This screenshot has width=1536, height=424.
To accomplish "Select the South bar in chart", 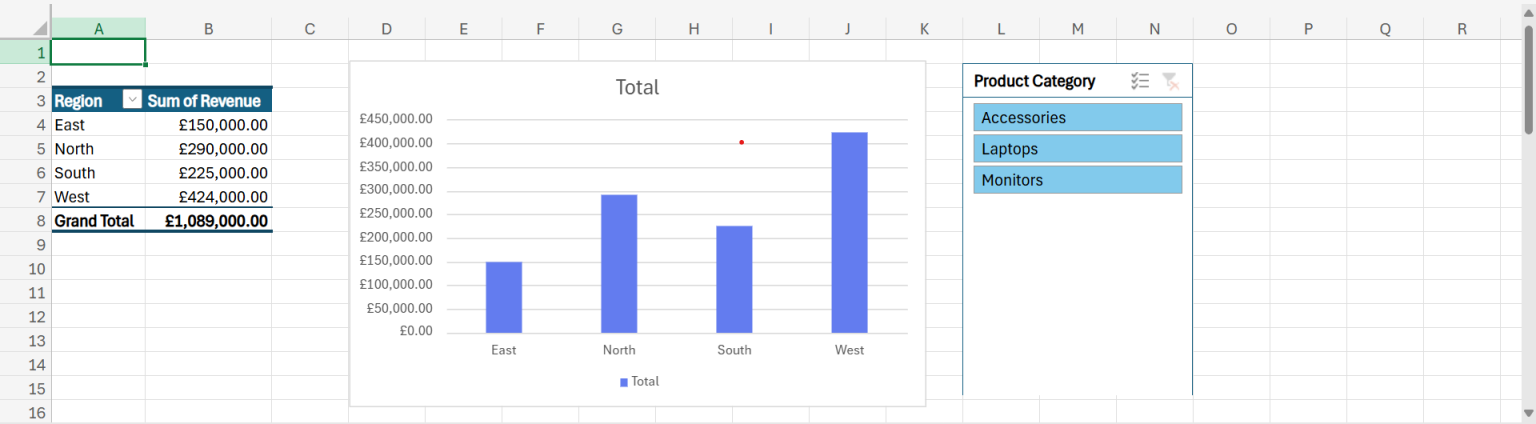I will pyautogui.click(x=734, y=279).
